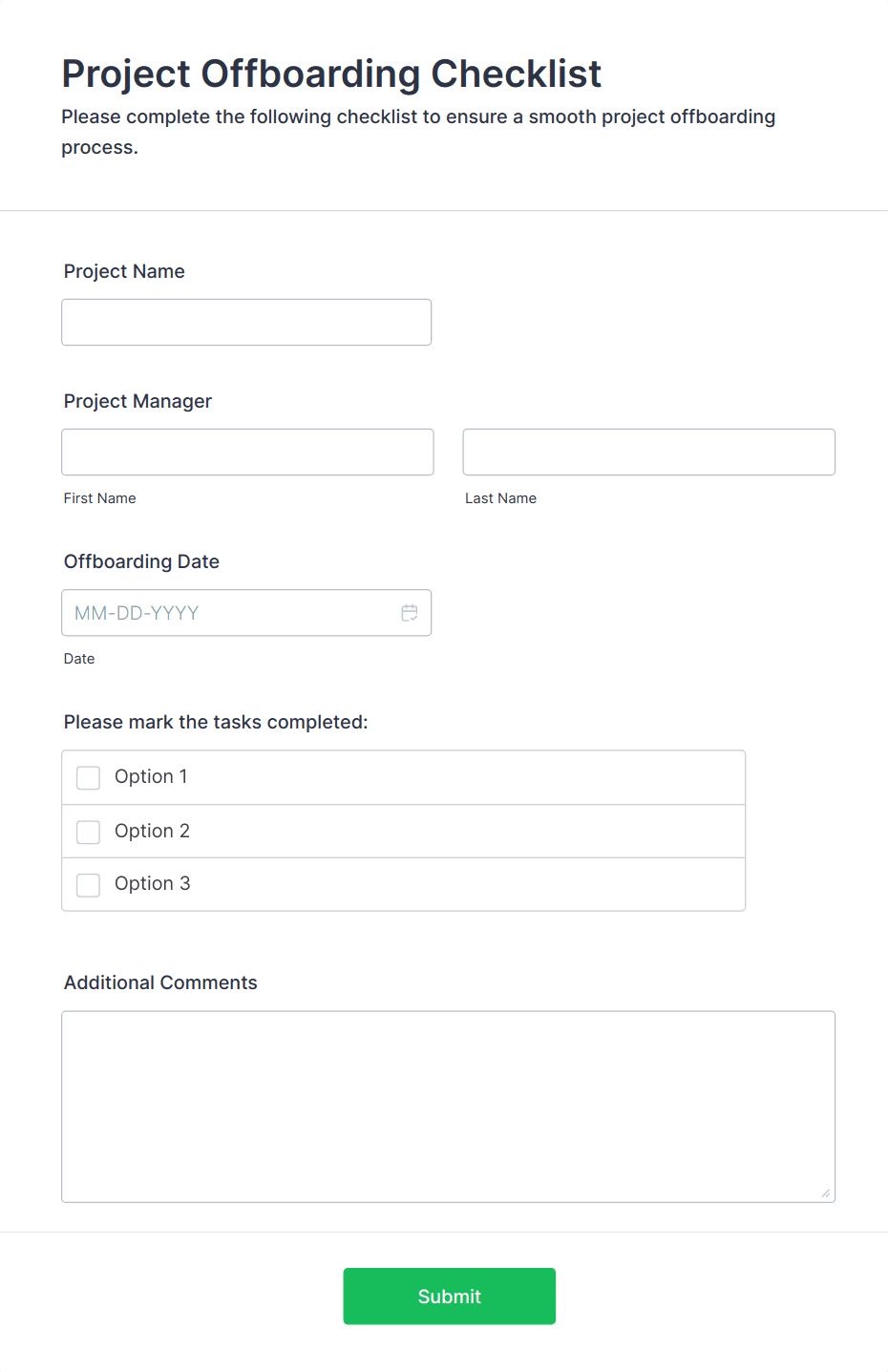Focus the Additional Comments text area
The image size is (888, 1372).
tap(448, 1106)
